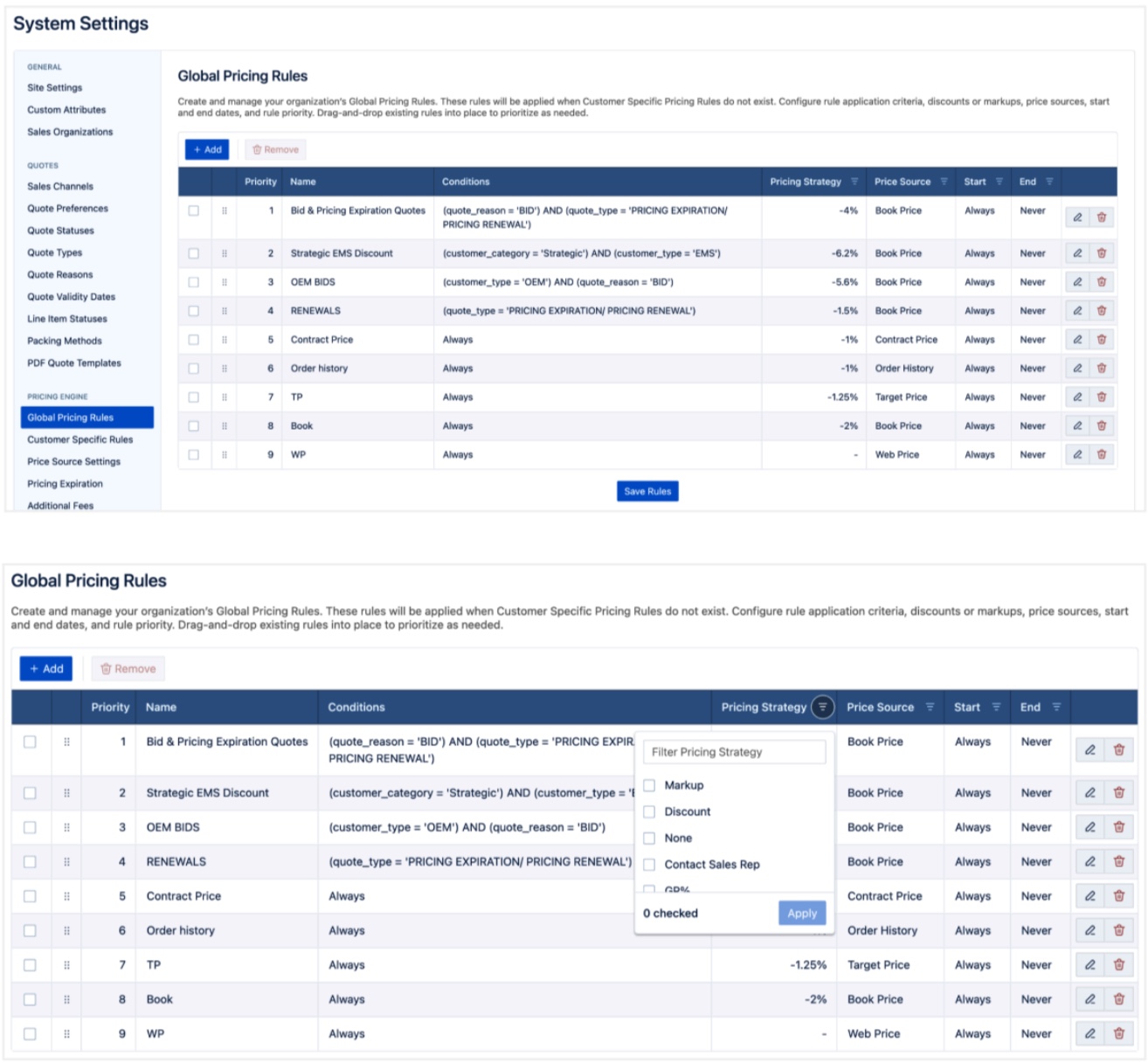The image size is (1148, 1063).
Task: Click the Save Rules button
Action: pyautogui.click(x=647, y=491)
